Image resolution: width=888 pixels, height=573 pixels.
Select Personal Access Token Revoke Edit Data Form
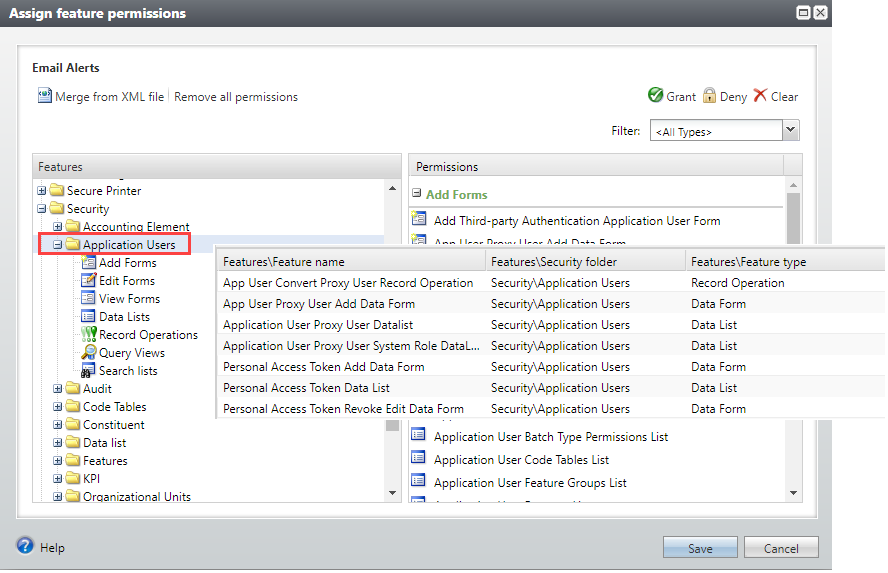551,409
